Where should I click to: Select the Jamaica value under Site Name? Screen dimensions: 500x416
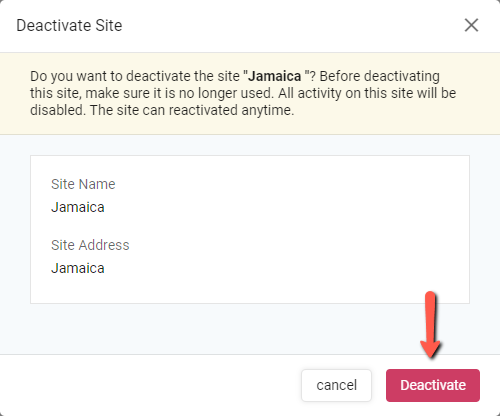(x=78, y=207)
